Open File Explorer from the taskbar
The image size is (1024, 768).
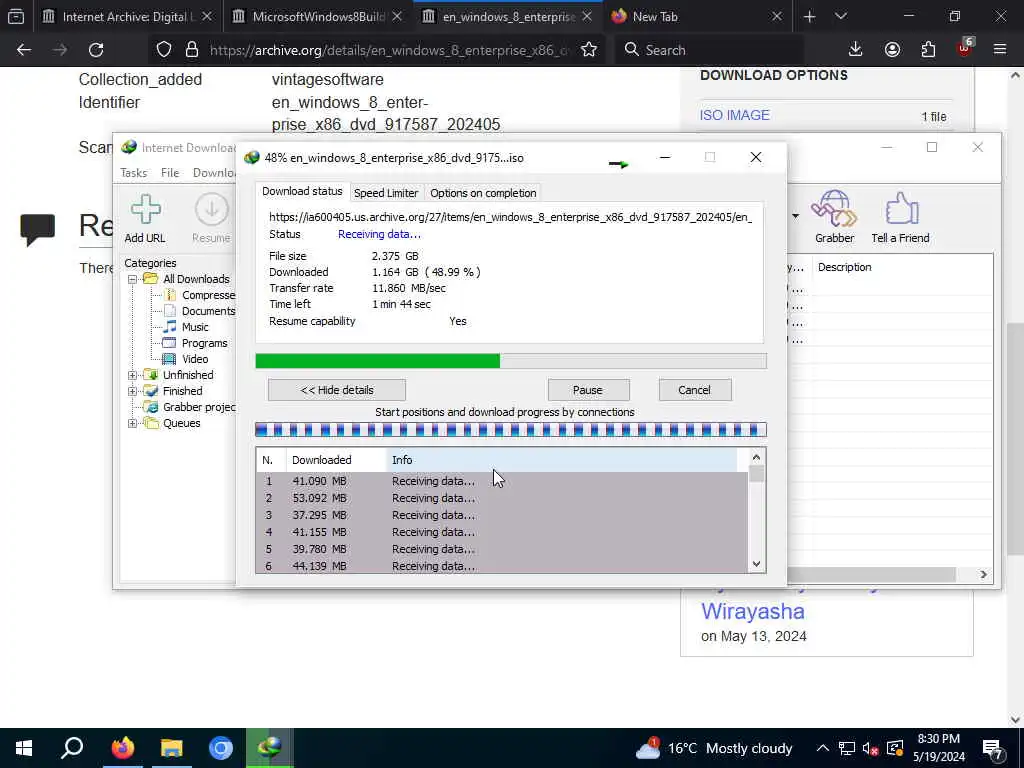[x=172, y=748]
